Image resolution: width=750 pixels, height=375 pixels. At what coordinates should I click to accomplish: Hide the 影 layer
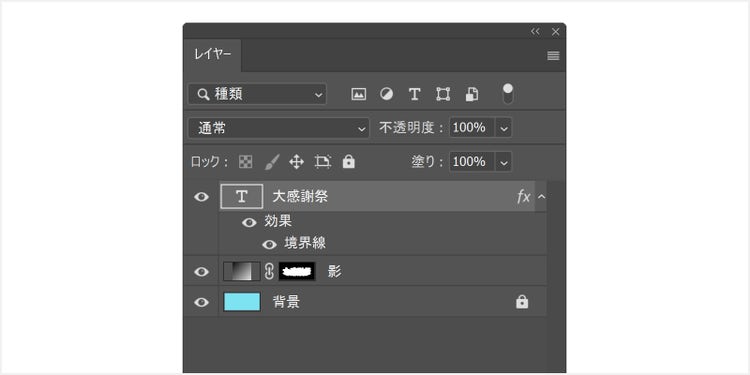[x=201, y=272]
